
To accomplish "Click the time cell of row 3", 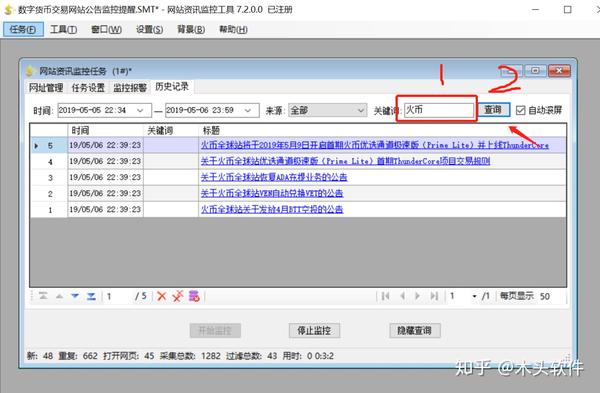I will [105, 177].
